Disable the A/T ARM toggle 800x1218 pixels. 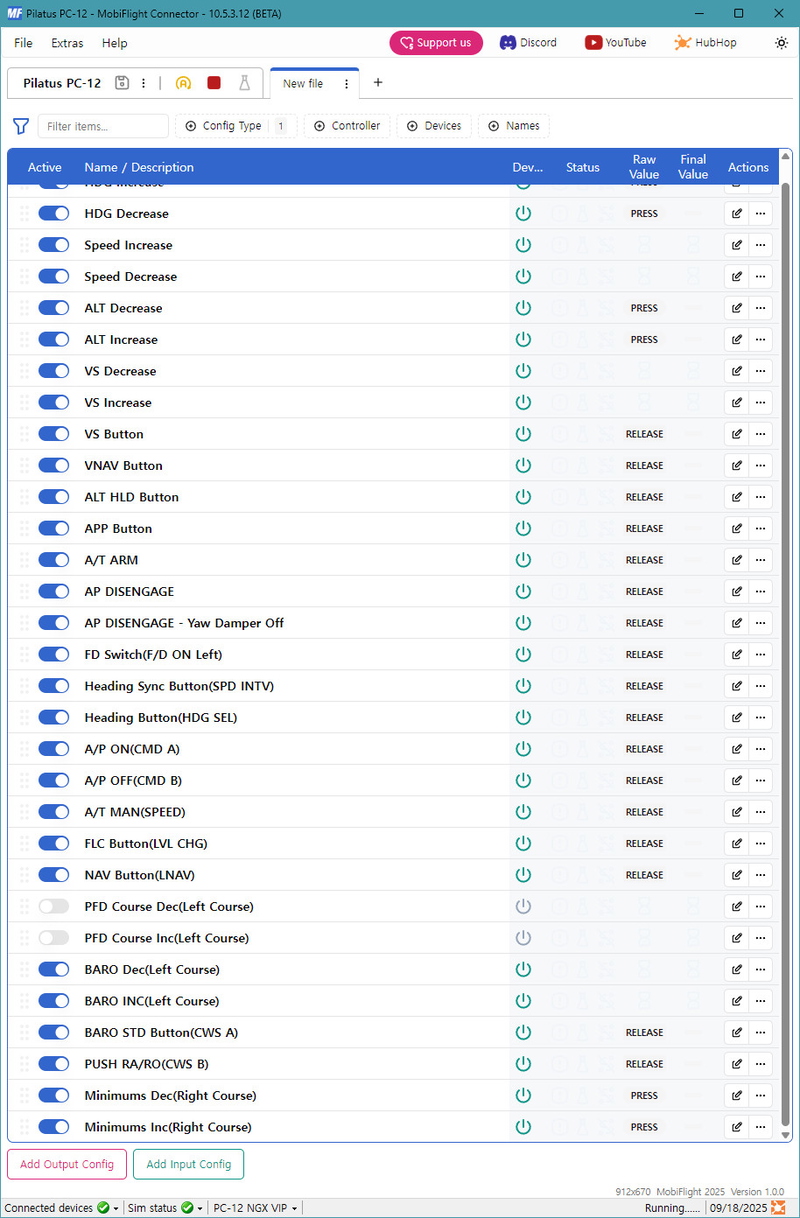pos(54,560)
